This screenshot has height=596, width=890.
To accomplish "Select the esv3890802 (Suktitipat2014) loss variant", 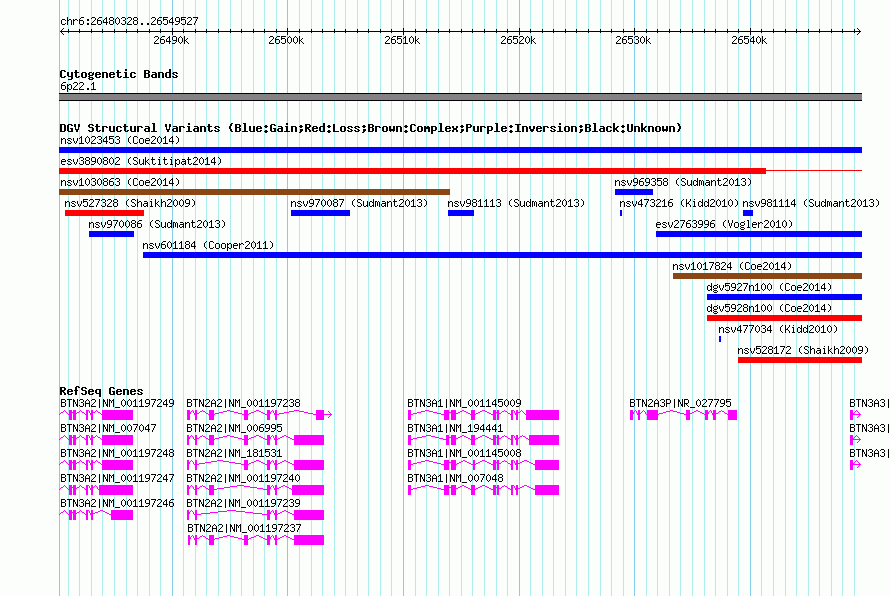I will 460,171.
